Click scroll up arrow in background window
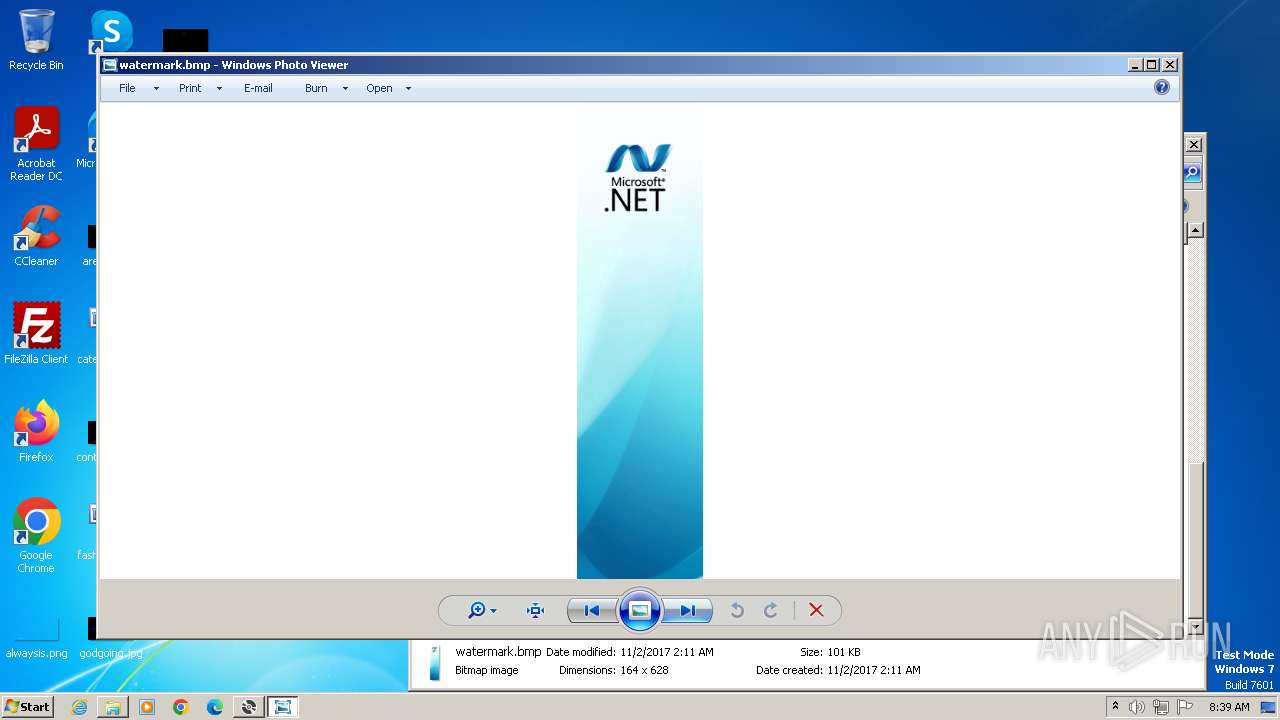 pos(1194,230)
